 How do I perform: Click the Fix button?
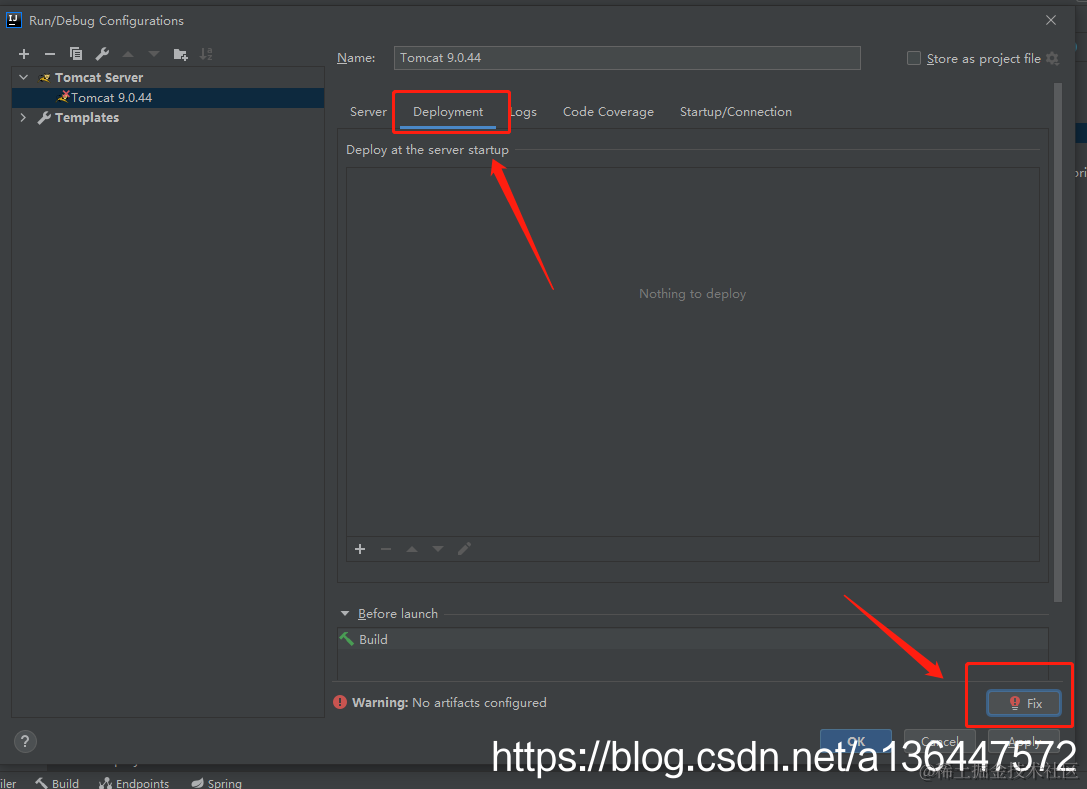coord(1024,703)
